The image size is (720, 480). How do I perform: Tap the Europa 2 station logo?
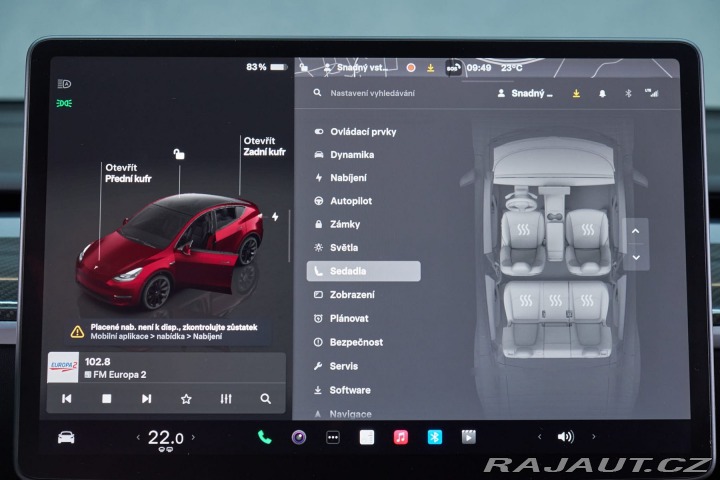[x=63, y=367]
